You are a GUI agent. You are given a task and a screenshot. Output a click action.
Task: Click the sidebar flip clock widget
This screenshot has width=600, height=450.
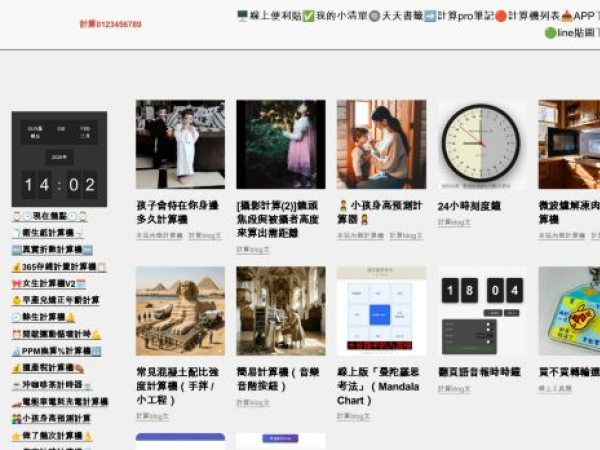pyautogui.click(x=59, y=158)
